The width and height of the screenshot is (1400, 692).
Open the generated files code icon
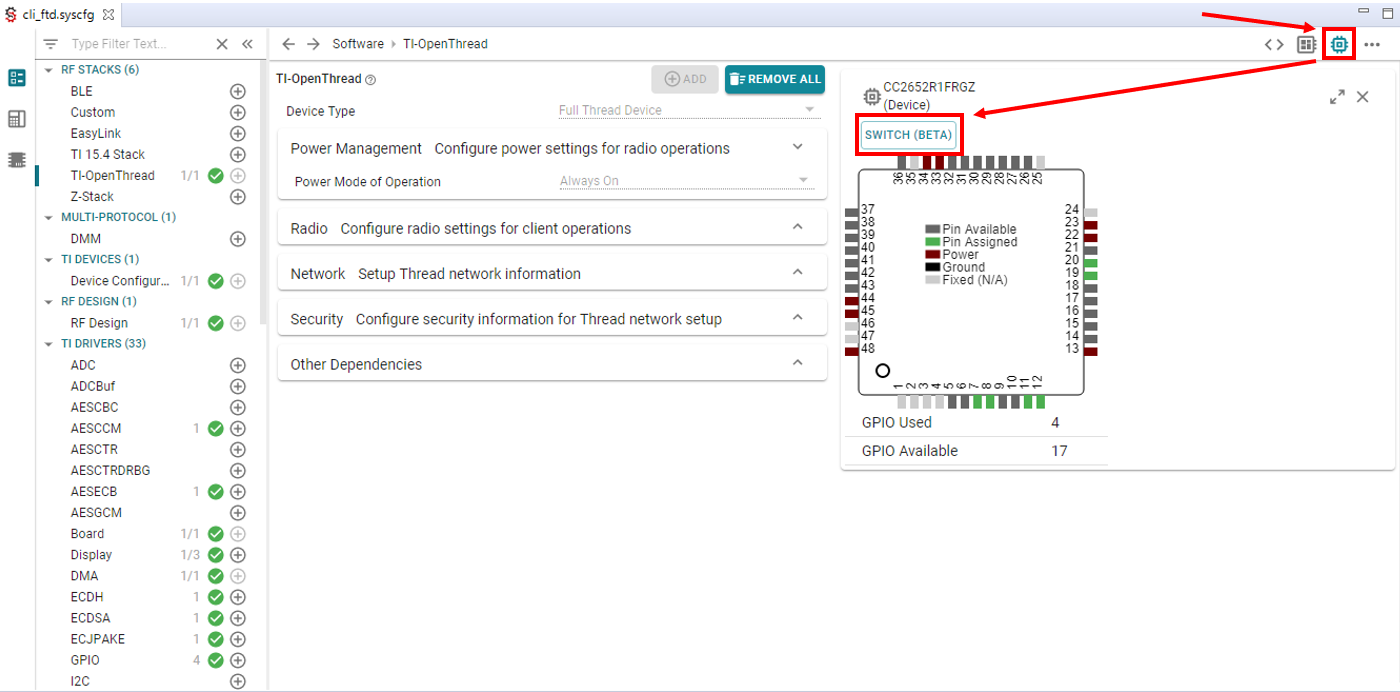point(1274,44)
